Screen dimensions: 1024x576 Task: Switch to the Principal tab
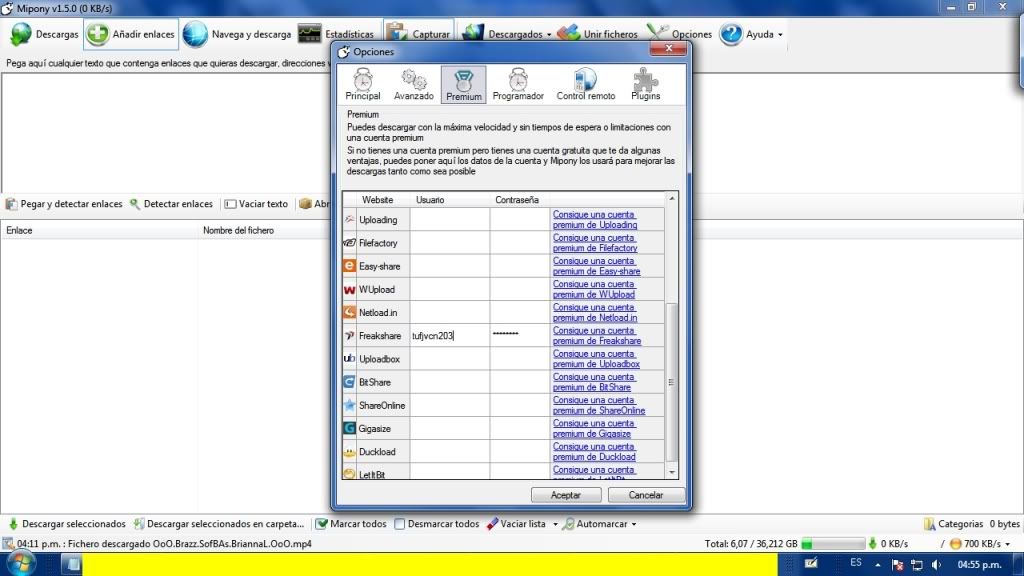point(362,84)
